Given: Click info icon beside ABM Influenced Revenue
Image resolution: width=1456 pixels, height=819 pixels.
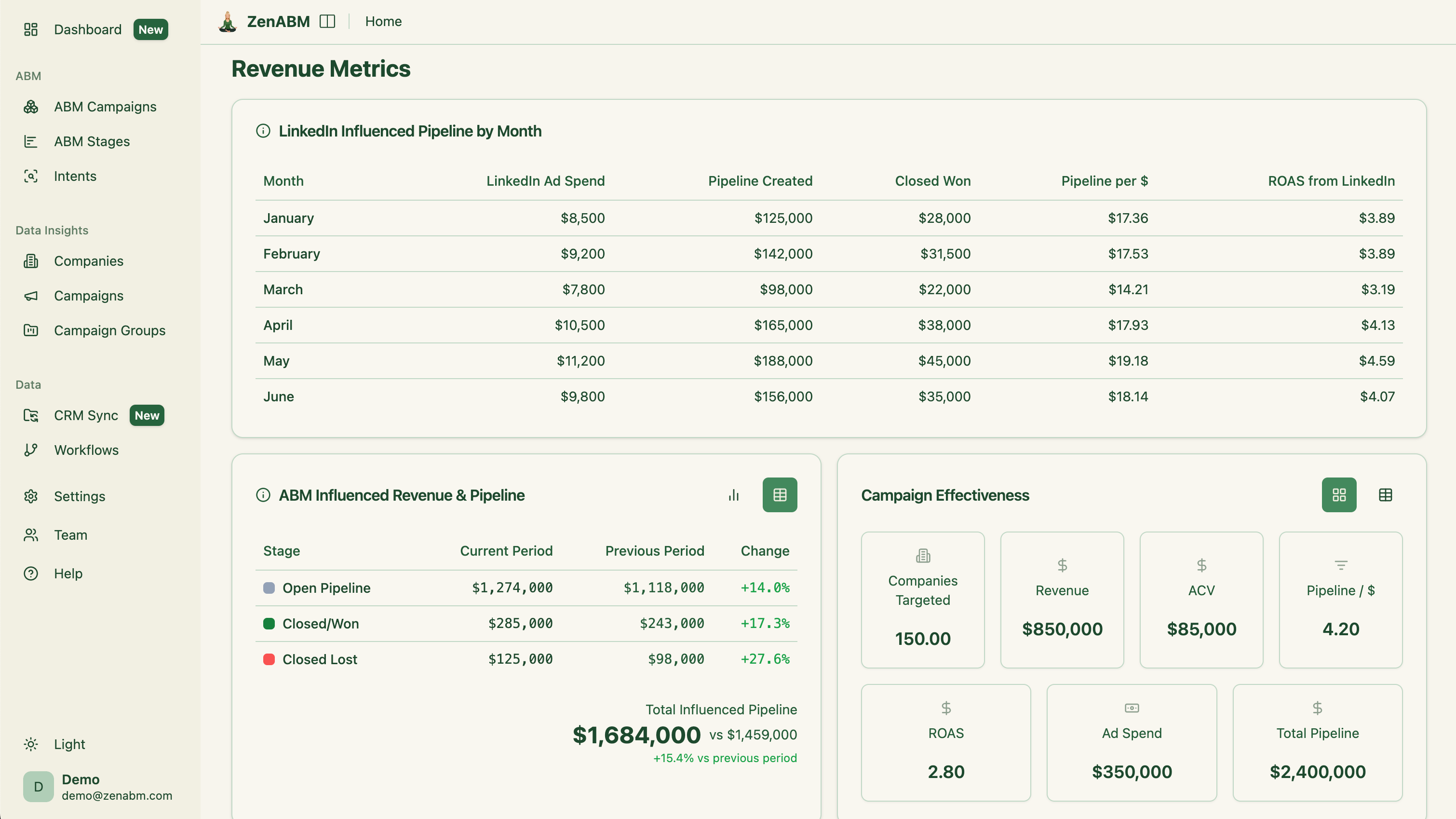Looking at the screenshot, I should tap(263, 495).
